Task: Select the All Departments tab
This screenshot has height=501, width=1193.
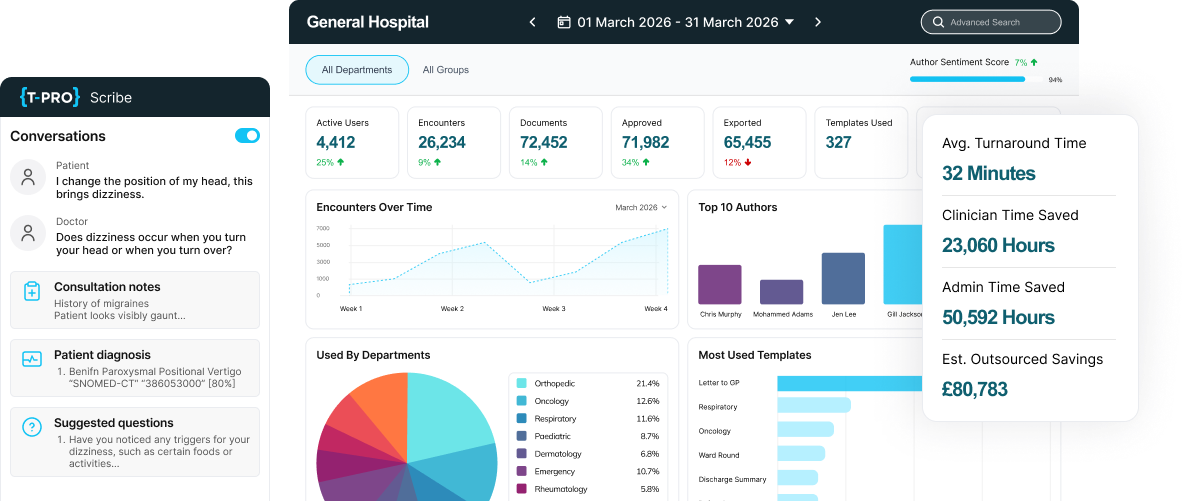Action: (x=357, y=70)
